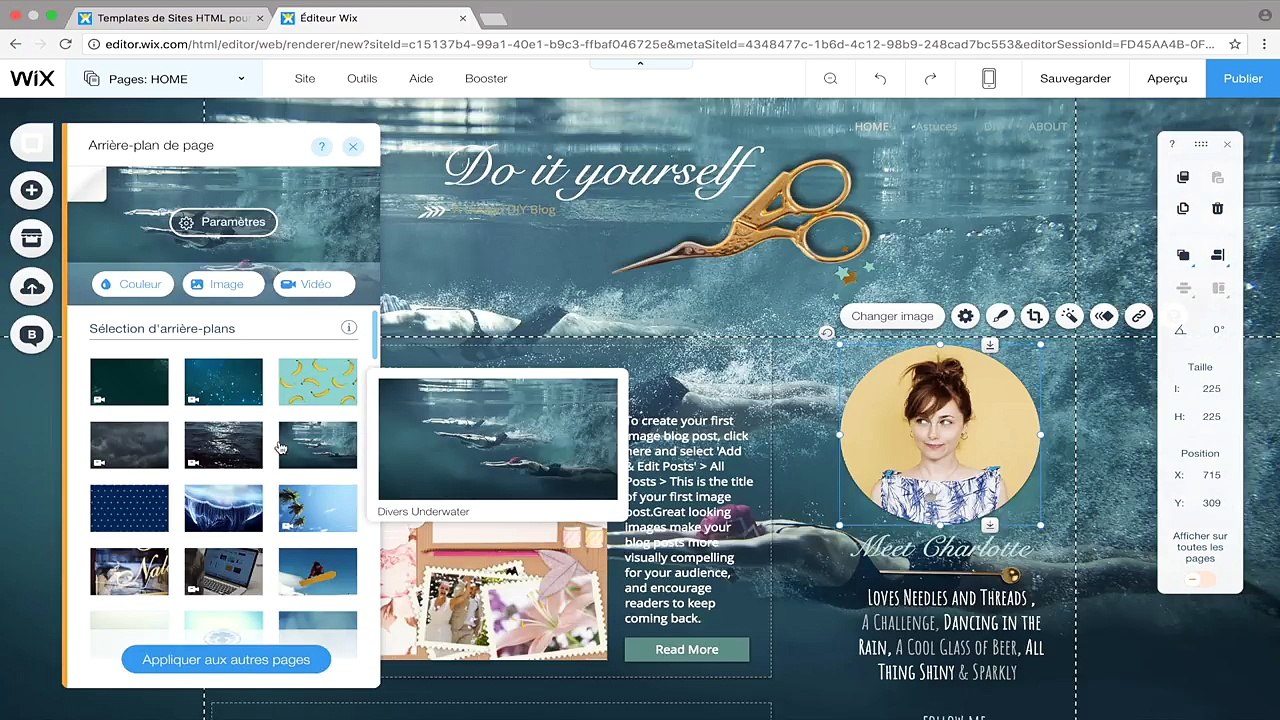Click the copy icon in toolbox
Image resolution: width=1280 pixels, height=720 pixels.
[x=1183, y=177]
